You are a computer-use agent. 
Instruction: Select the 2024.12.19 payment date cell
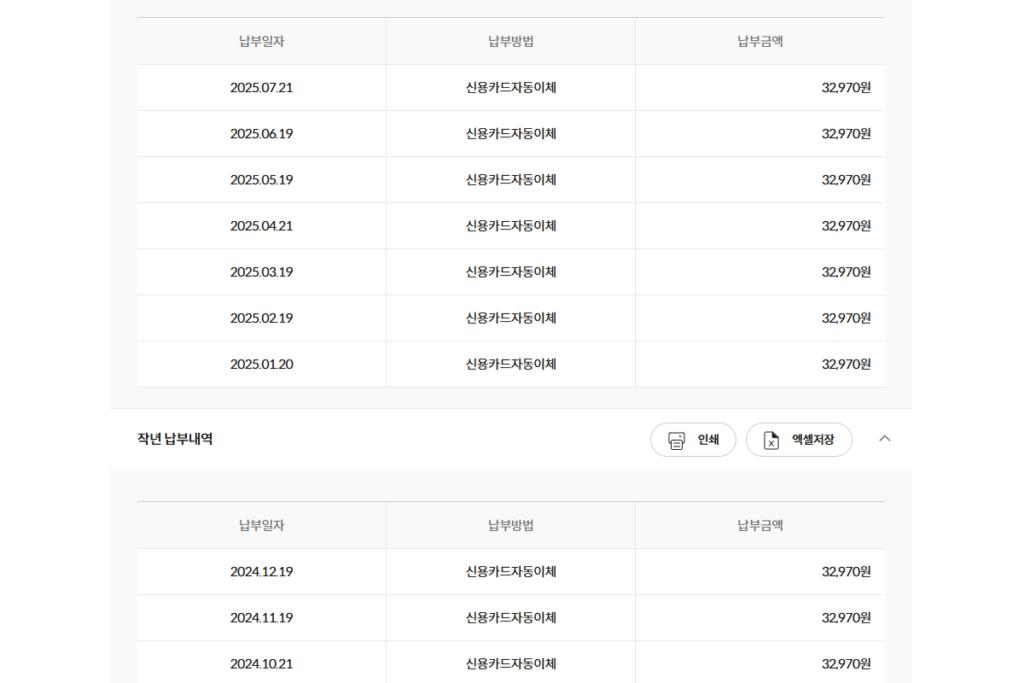pos(261,572)
